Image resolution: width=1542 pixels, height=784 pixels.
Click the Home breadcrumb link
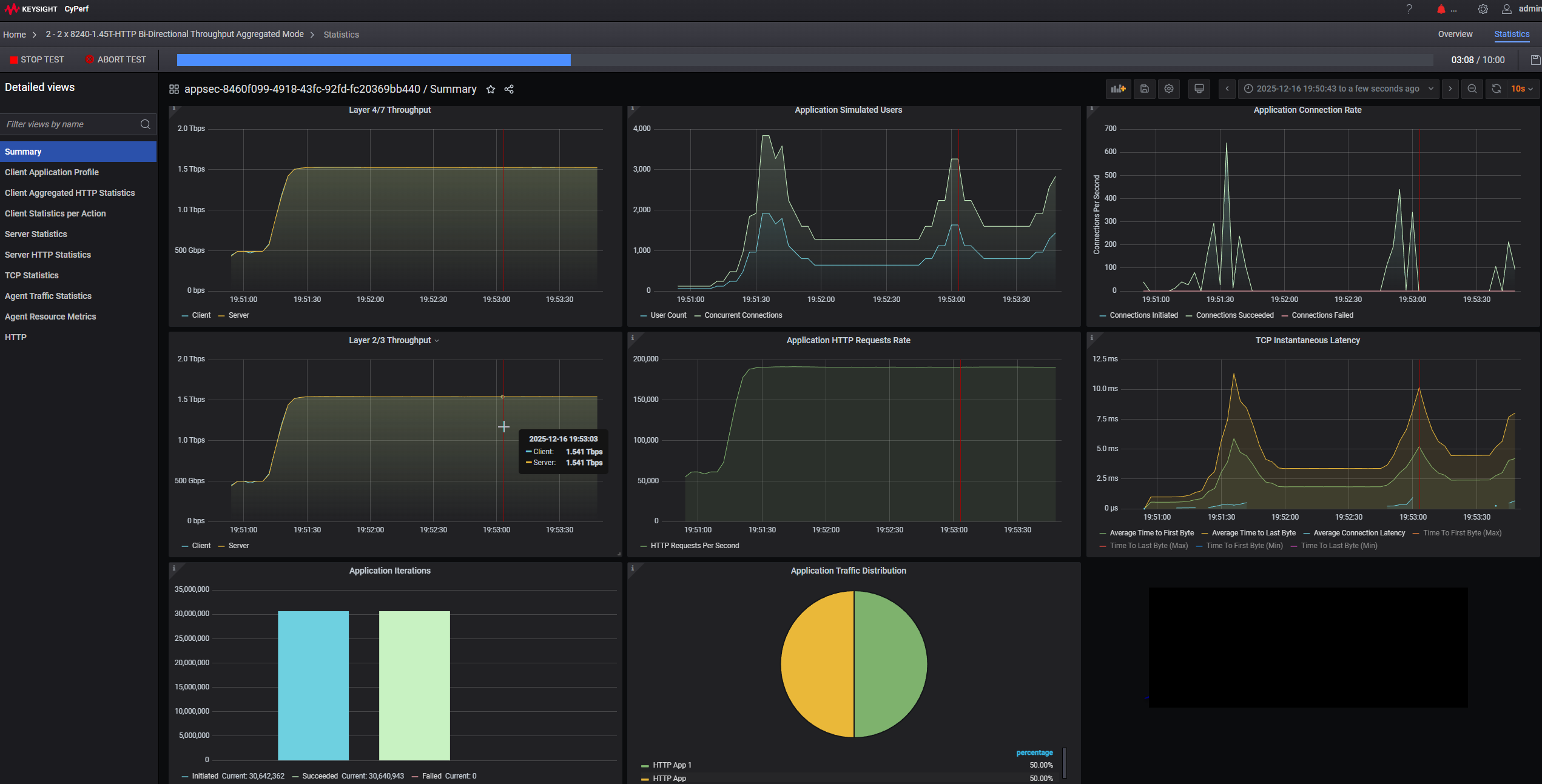click(x=15, y=35)
